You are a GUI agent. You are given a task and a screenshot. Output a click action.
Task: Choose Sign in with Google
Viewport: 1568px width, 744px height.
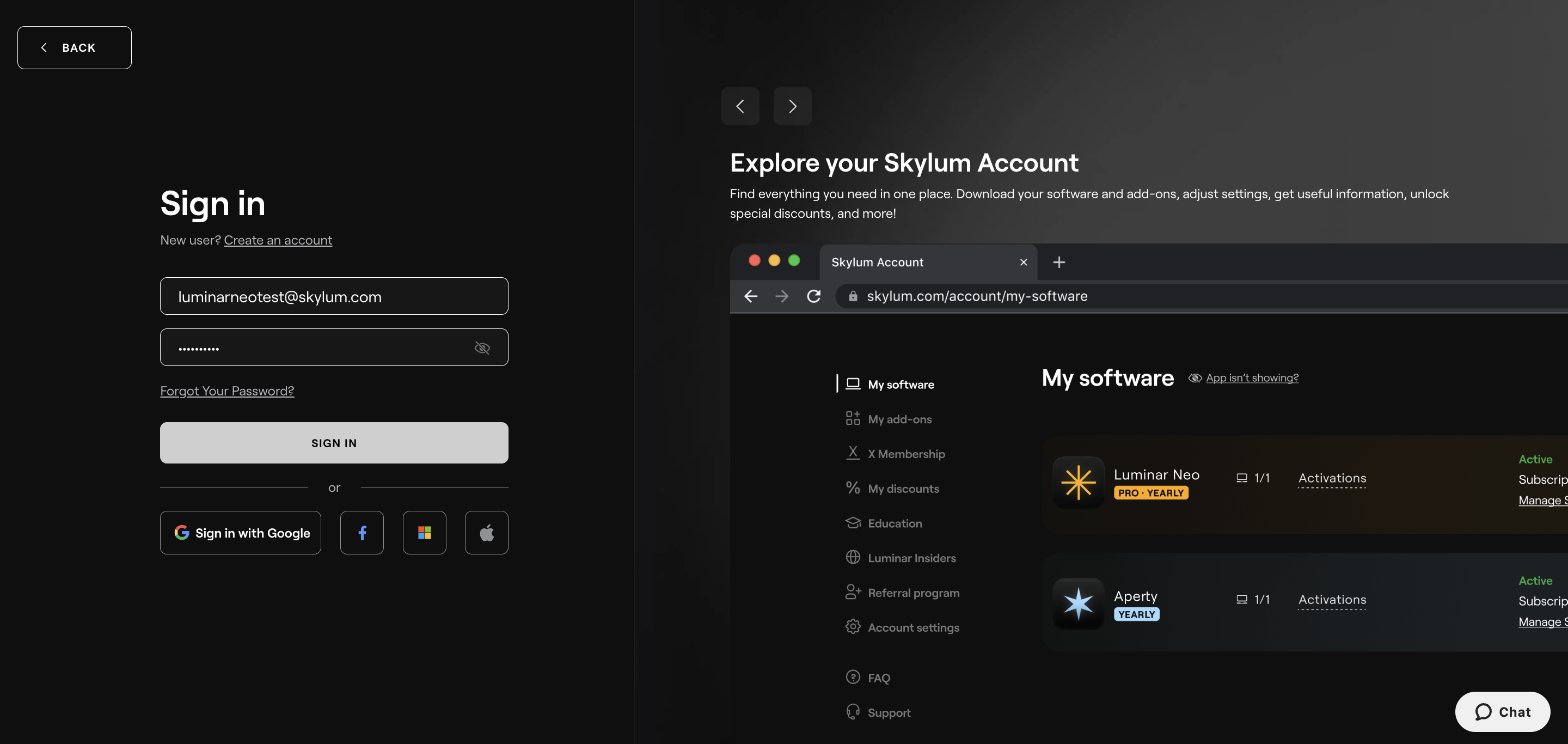pos(241,533)
